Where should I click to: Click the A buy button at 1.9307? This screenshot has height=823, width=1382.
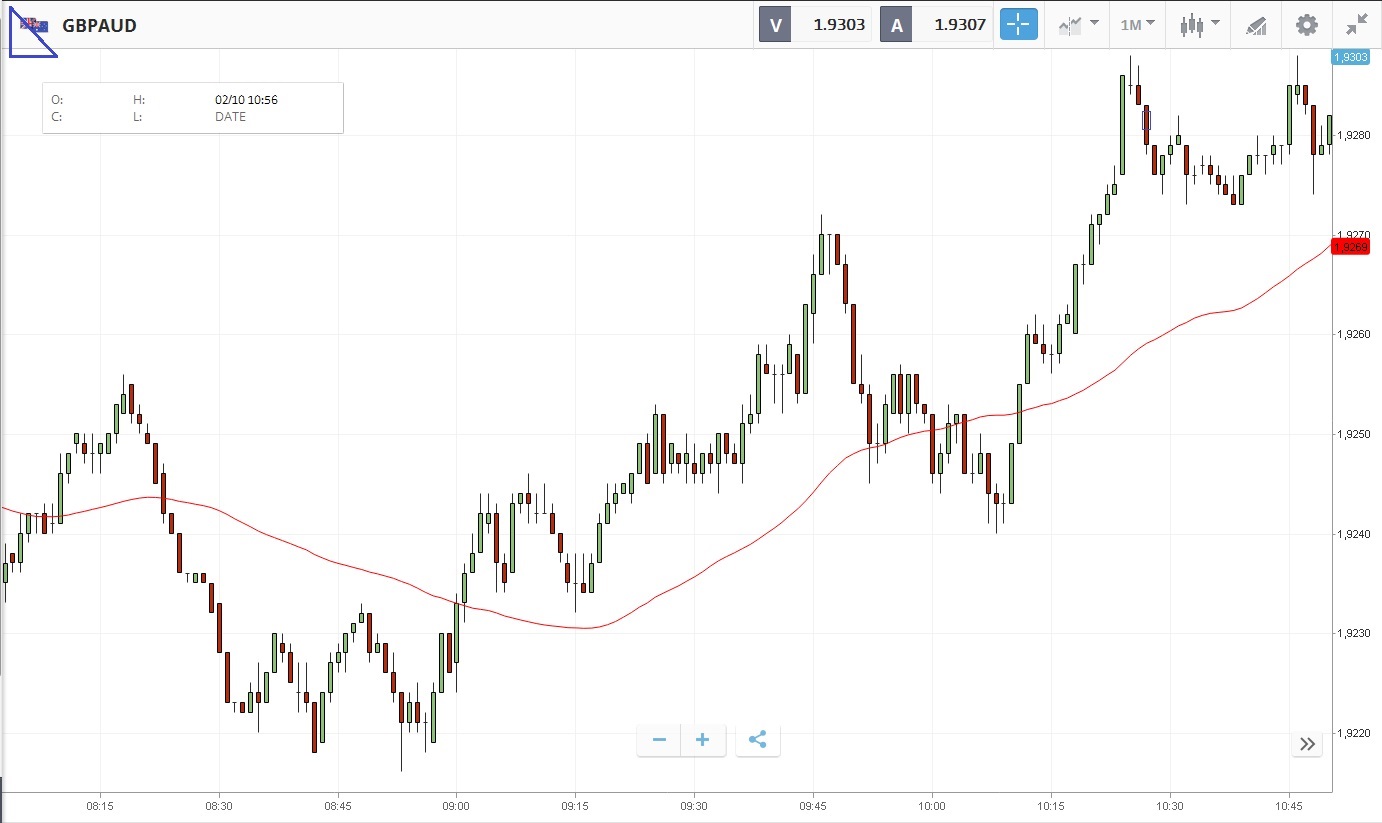936,25
